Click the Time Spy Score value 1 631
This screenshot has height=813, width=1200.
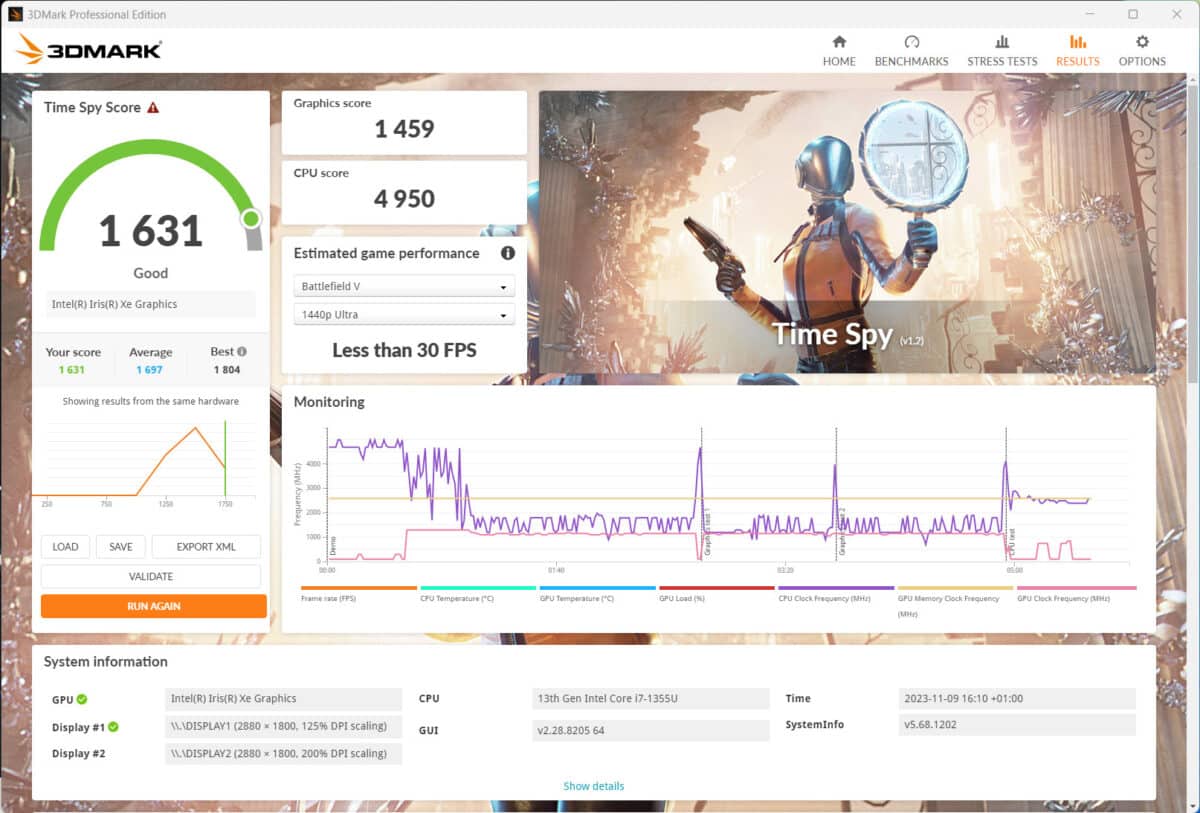151,231
